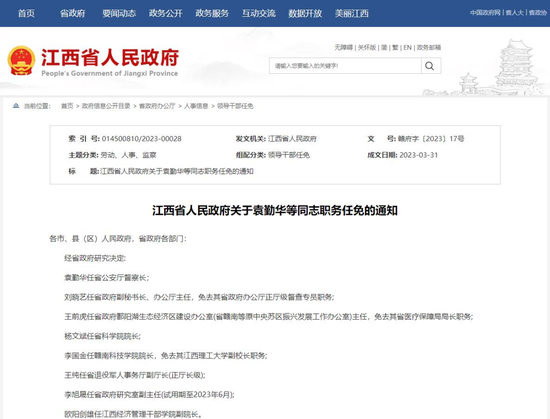The image size is (550, 419).
Task: Click the line 经省政府研究决定
Action: pyautogui.click(x=95, y=258)
